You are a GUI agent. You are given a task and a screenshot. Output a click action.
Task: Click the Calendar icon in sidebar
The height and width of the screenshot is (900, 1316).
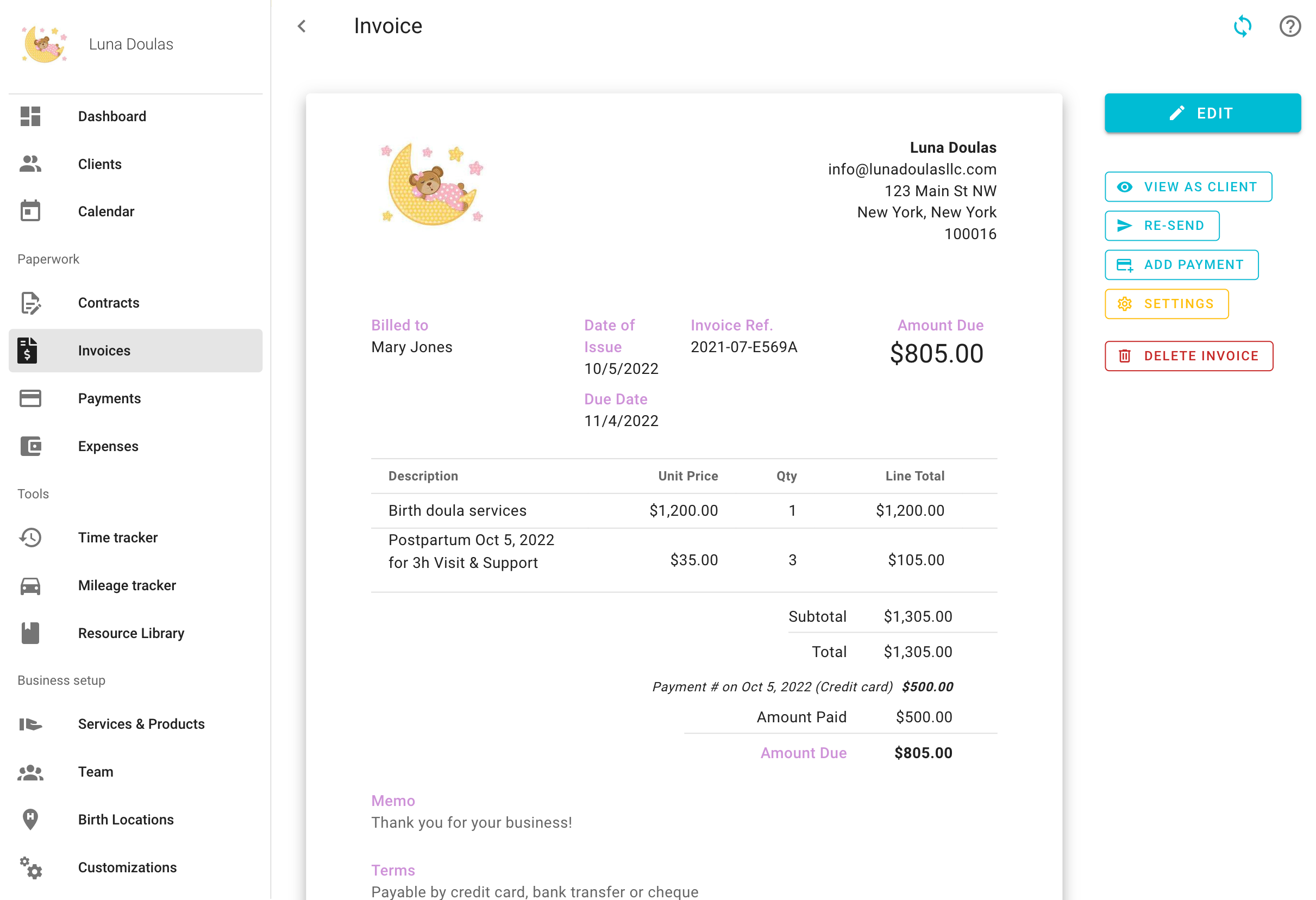click(30, 211)
